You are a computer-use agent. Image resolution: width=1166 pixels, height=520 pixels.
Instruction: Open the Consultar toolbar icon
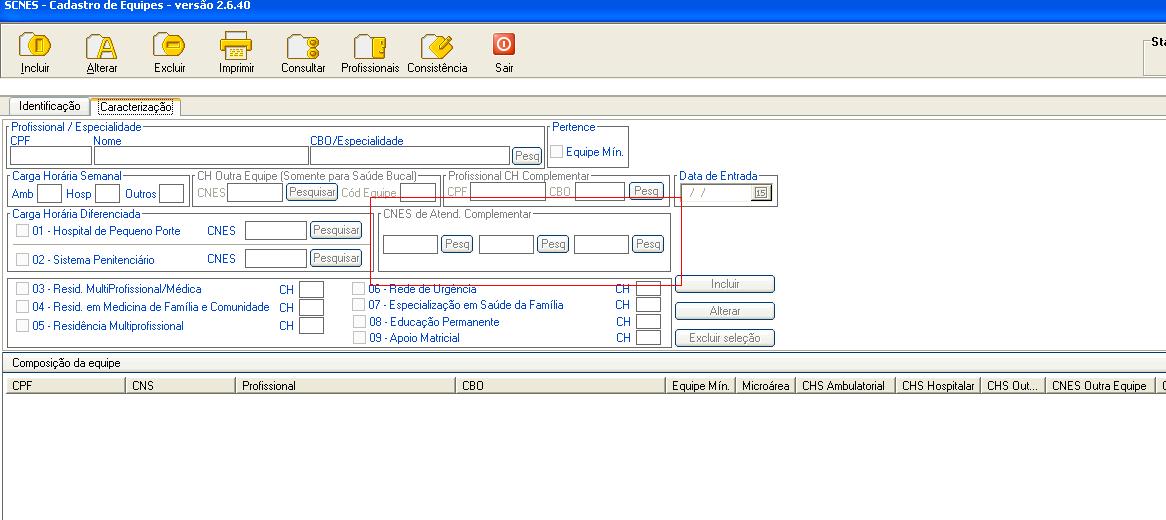[303, 47]
